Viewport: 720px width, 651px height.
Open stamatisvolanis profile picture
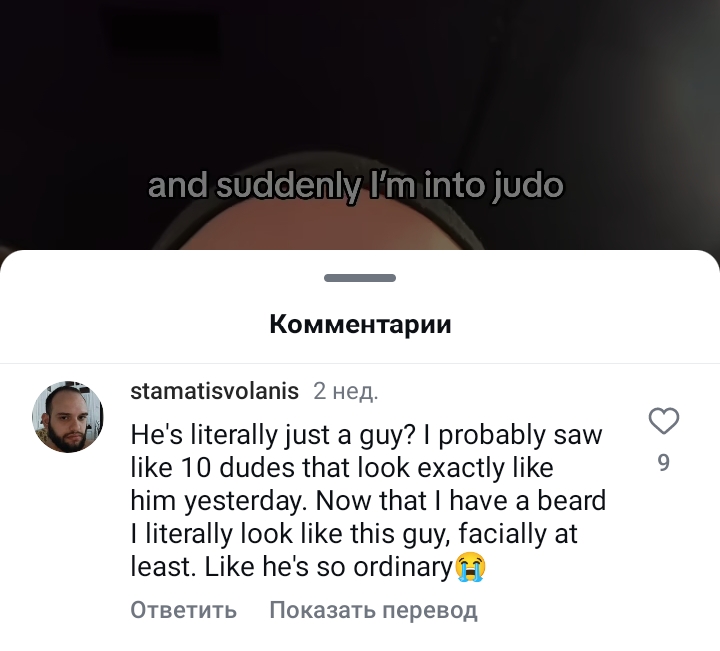pyautogui.click(x=68, y=416)
